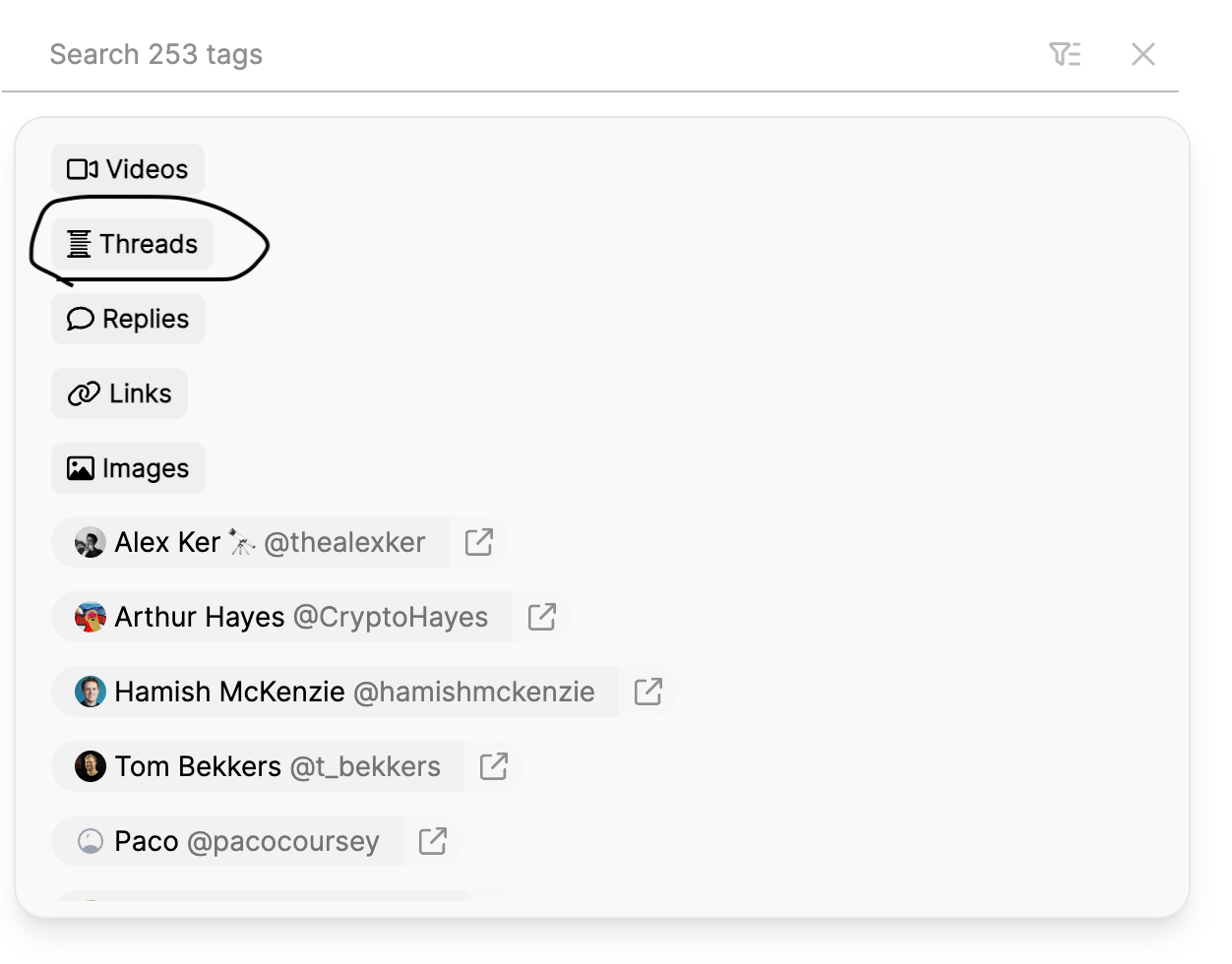Screen dimensions: 1232x964
Task: Filter by Arthur Hayes @CryptoHayes
Action: [282, 617]
